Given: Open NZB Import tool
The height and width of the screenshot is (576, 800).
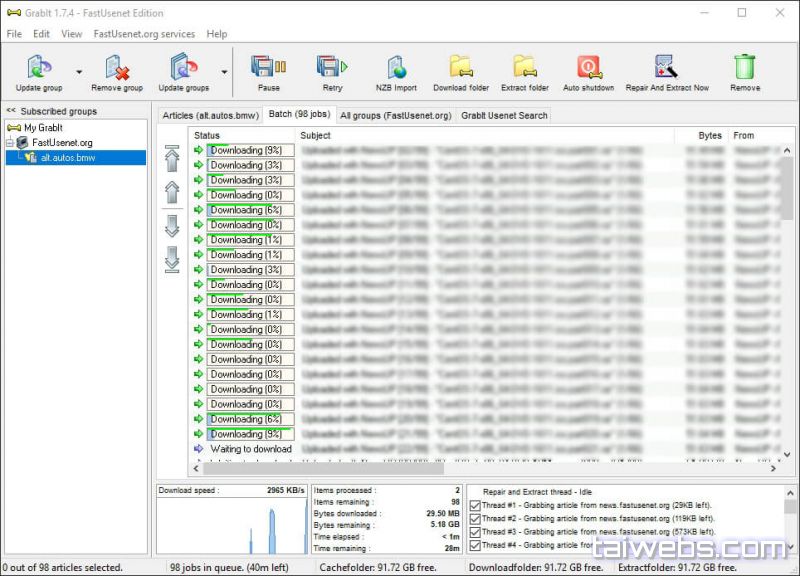Looking at the screenshot, I should (x=396, y=68).
